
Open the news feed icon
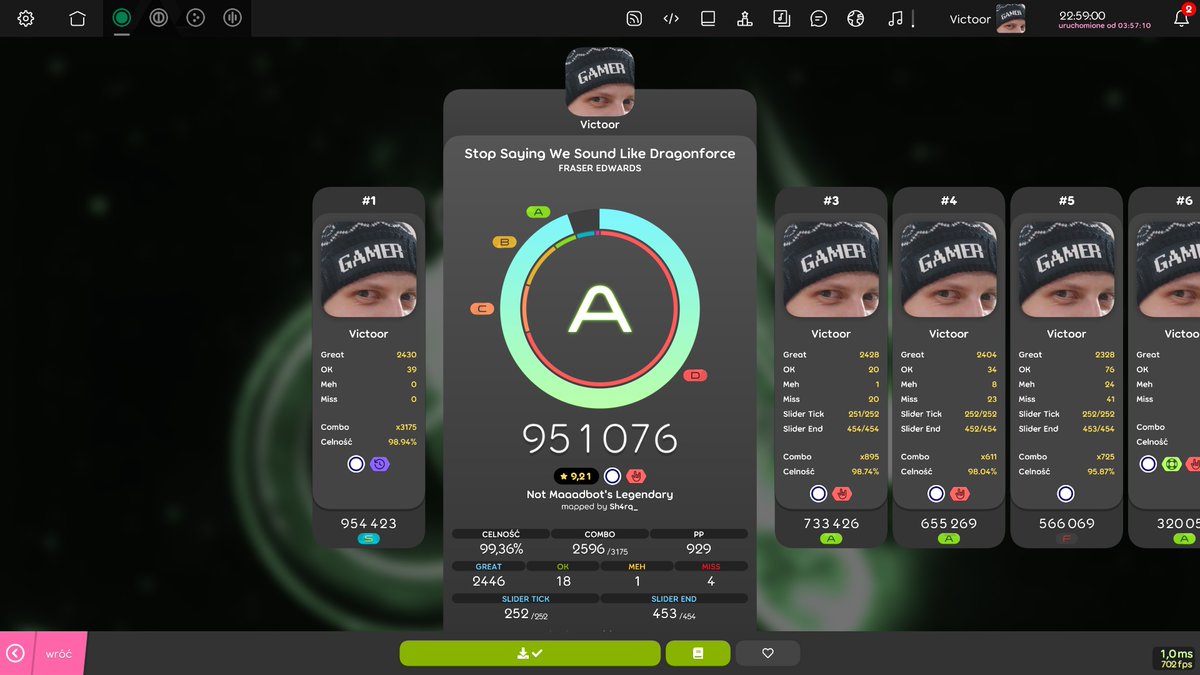coord(633,18)
